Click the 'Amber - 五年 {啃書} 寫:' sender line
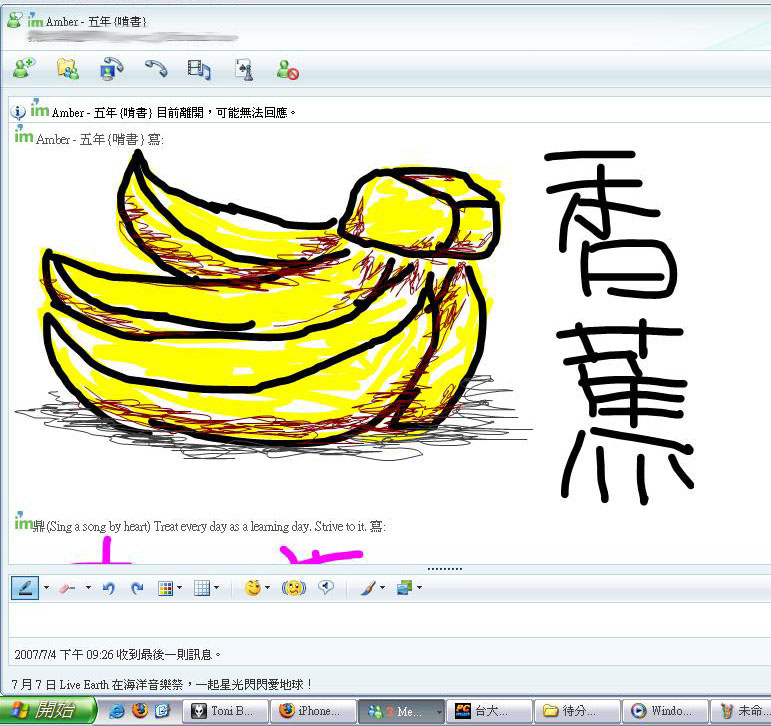 click(x=89, y=138)
